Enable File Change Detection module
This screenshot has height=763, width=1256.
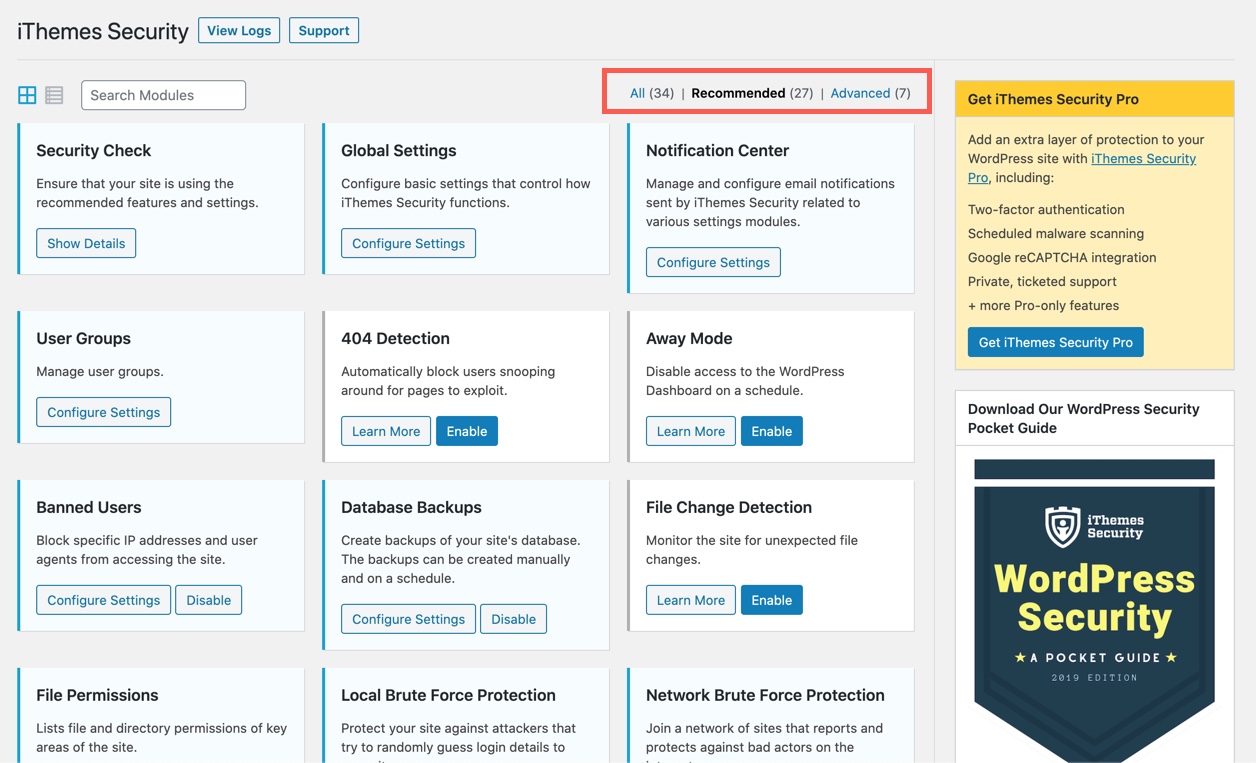(x=771, y=600)
